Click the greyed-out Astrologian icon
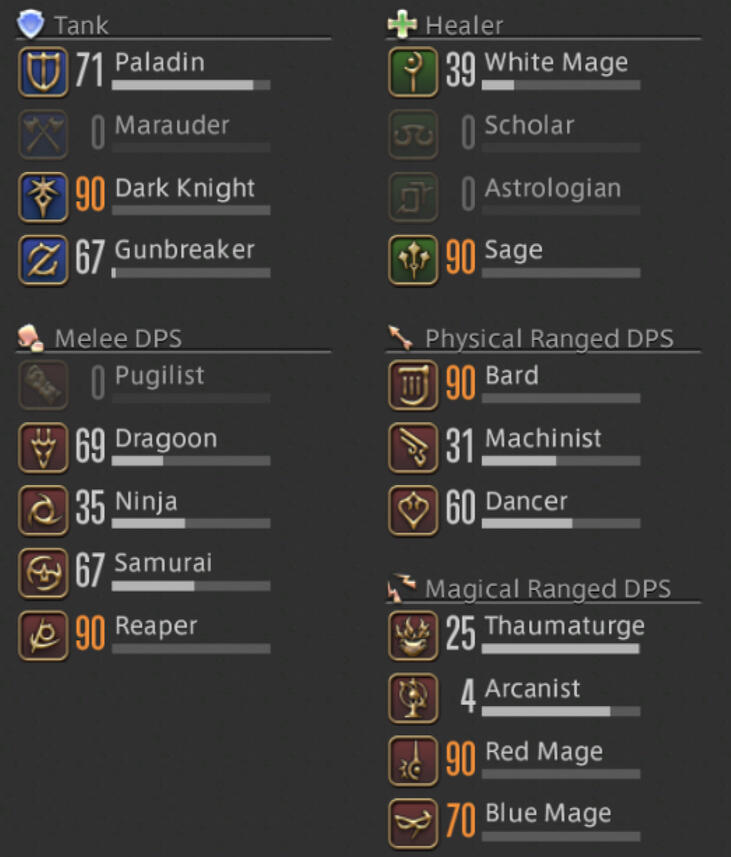The image size is (731, 857). 413,197
